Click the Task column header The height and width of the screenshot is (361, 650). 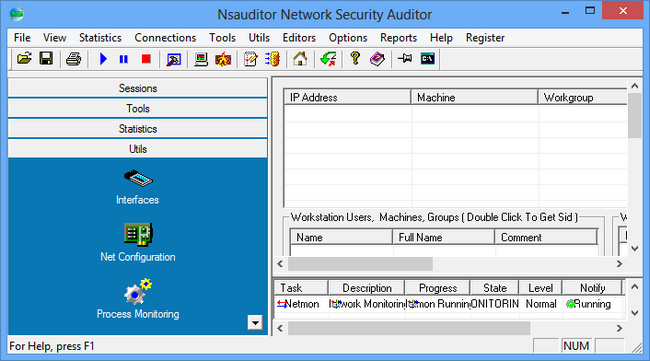[x=301, y=288]
